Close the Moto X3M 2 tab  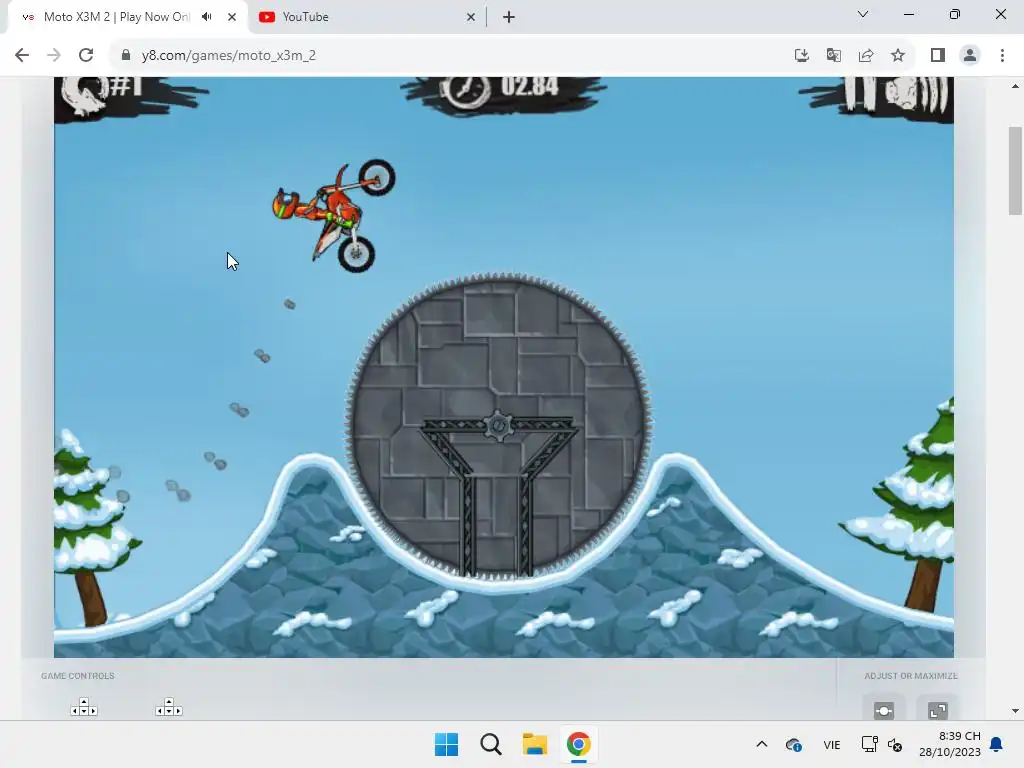tap(232, 17)
